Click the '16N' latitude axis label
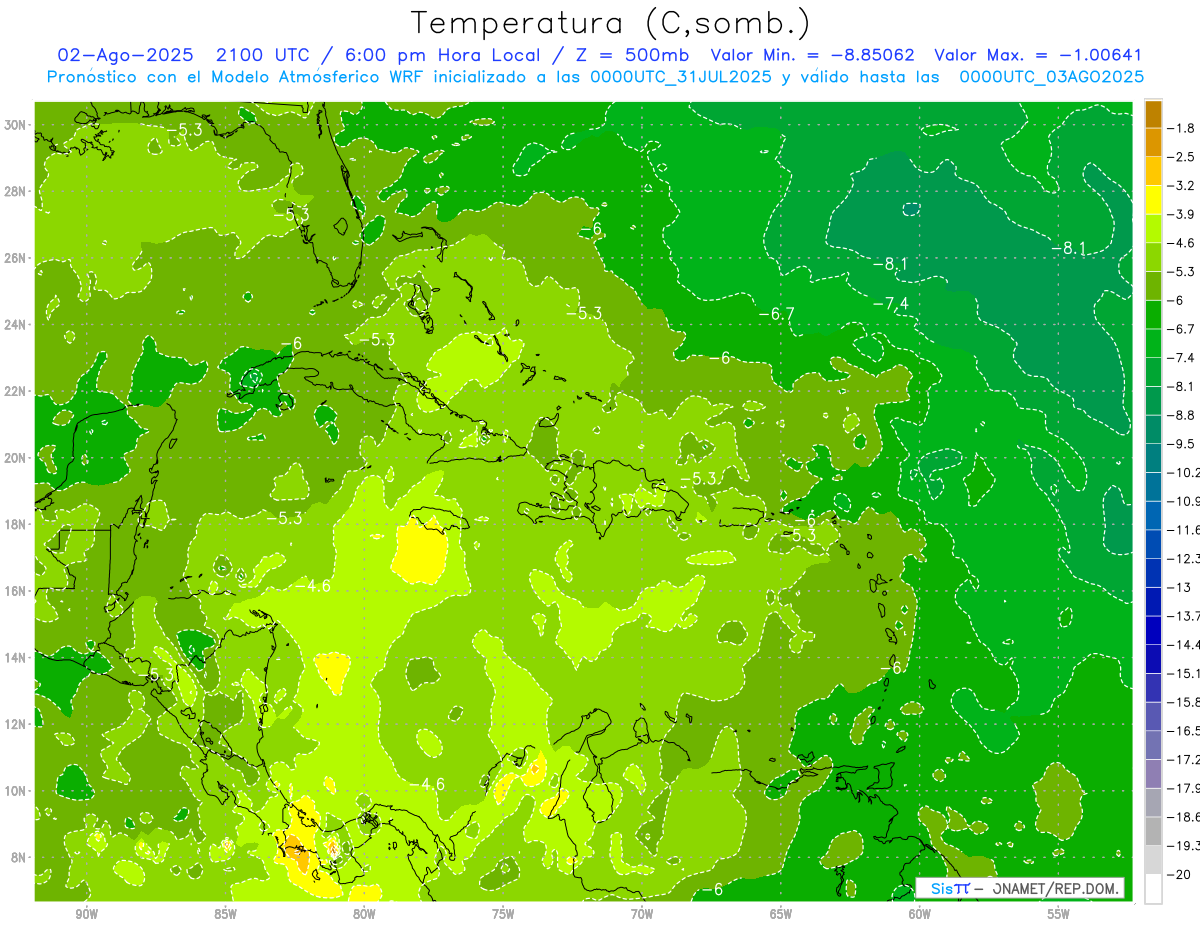This screenshot has height=927, width=1200. 16,591
